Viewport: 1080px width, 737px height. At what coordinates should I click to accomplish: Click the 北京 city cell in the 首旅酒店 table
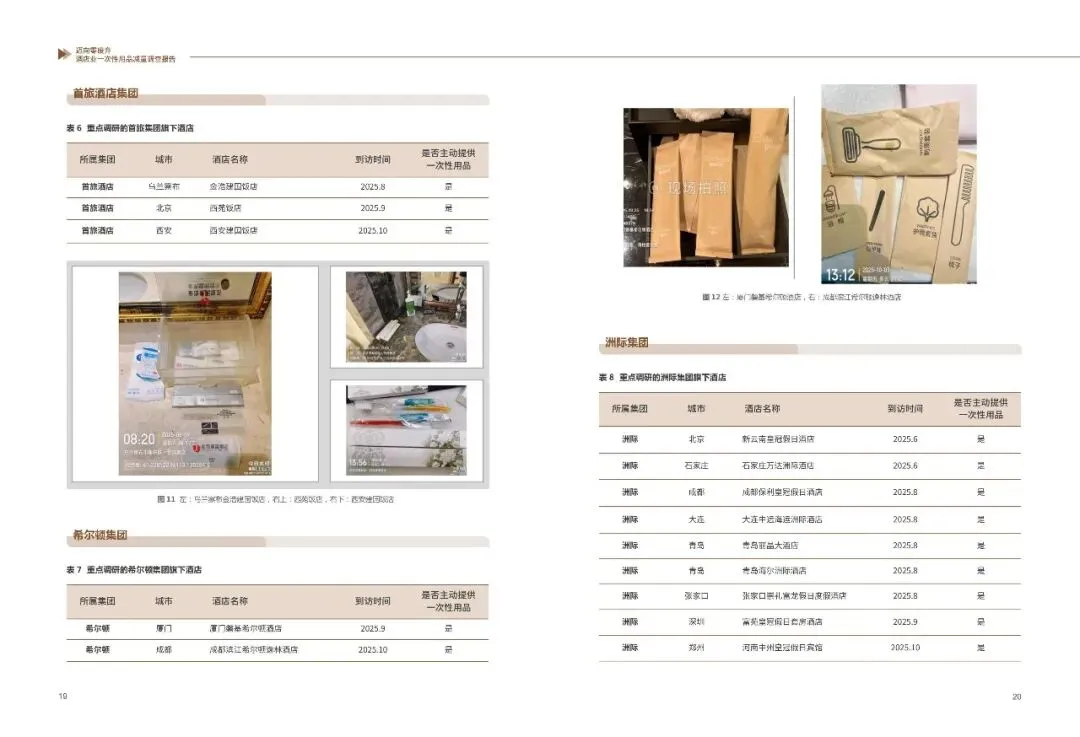(164, 208)
